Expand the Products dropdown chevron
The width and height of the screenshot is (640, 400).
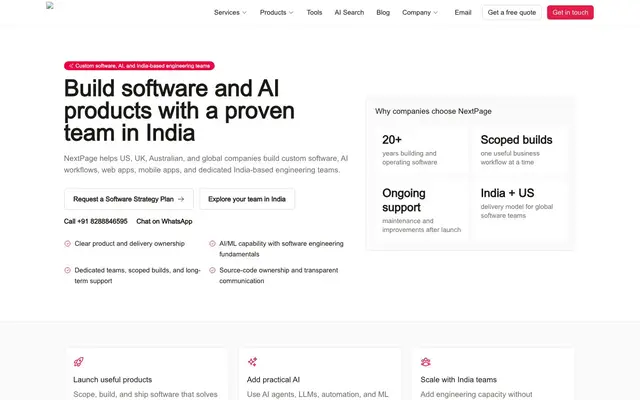(291, 13)
